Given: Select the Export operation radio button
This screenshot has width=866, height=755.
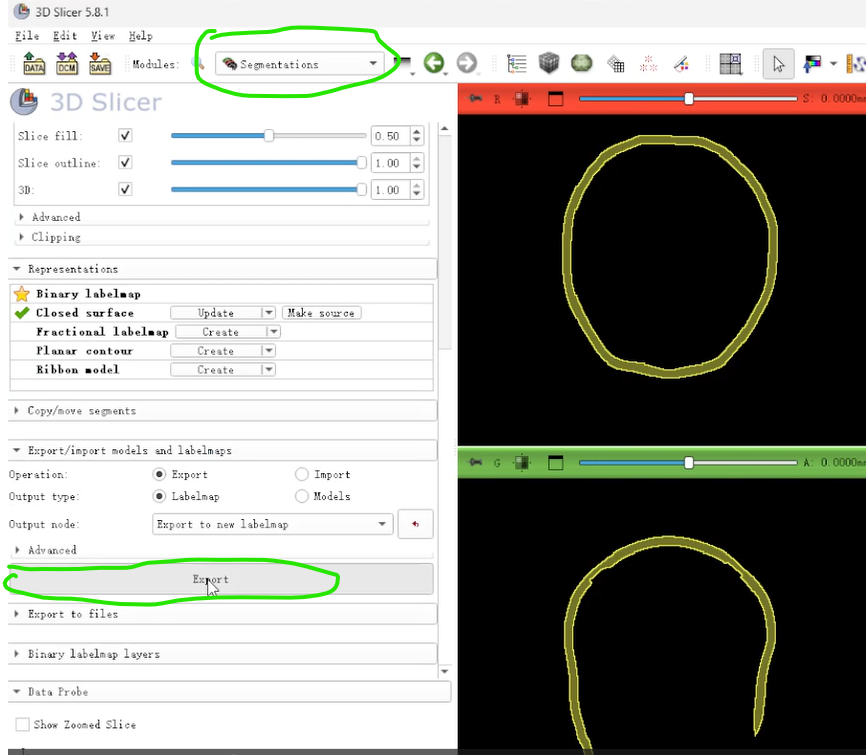Looking at the screenshot, I should click(159, 474).
